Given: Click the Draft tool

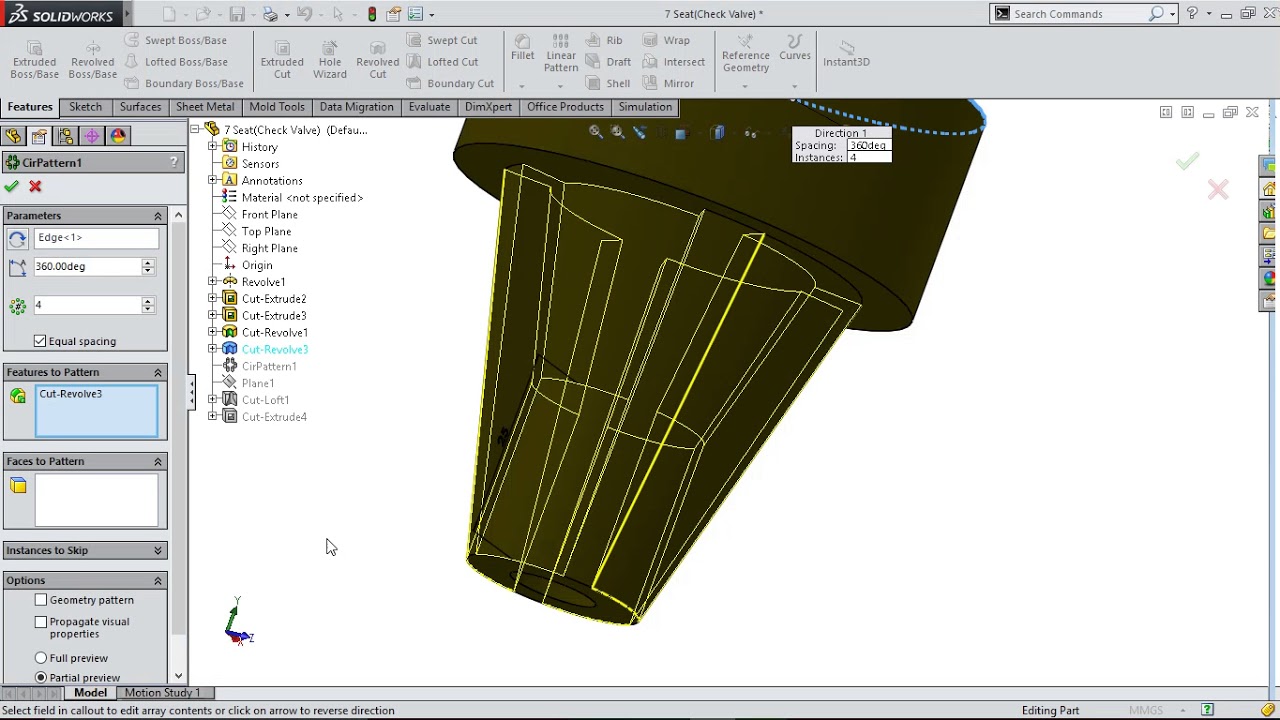Looking at the screenshot, I should [x=608, y=62].
